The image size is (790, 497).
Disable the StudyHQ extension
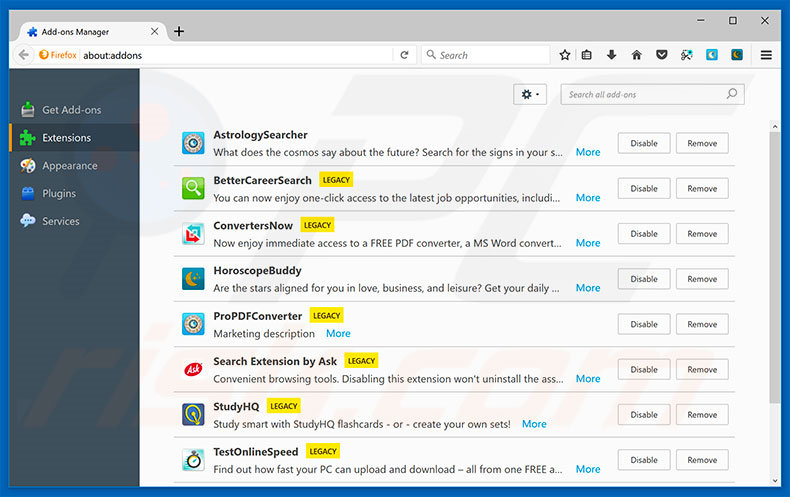click(643, 415)
